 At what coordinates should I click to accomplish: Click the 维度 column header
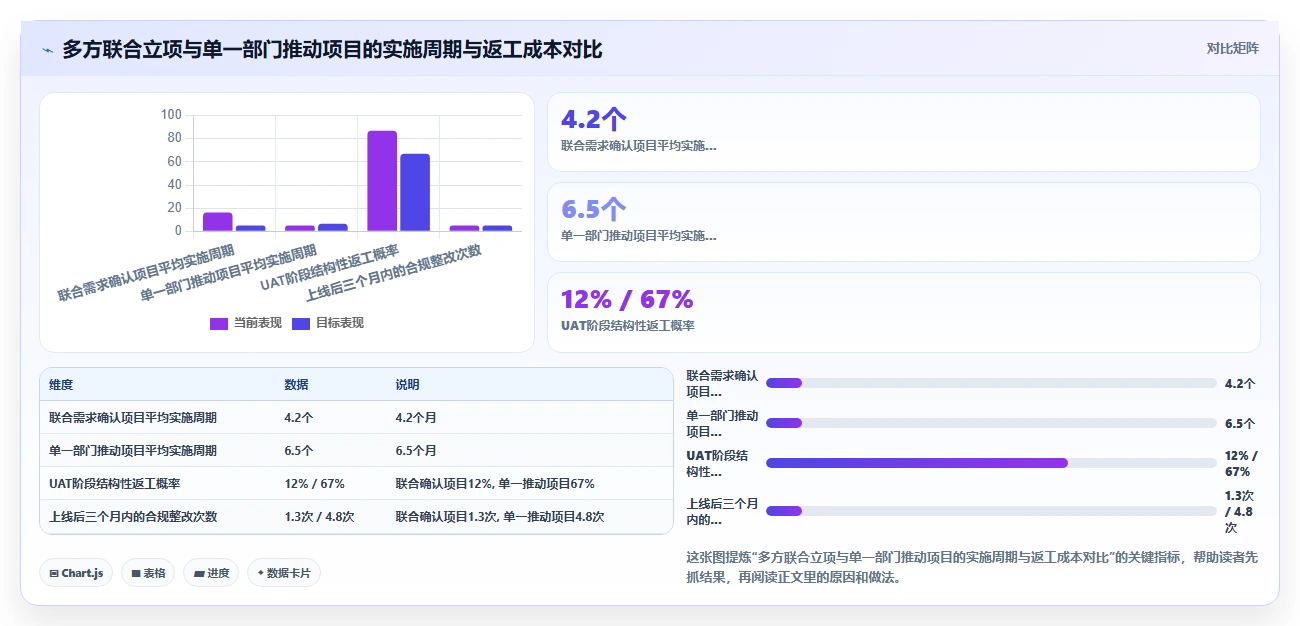tap(61, 385)
